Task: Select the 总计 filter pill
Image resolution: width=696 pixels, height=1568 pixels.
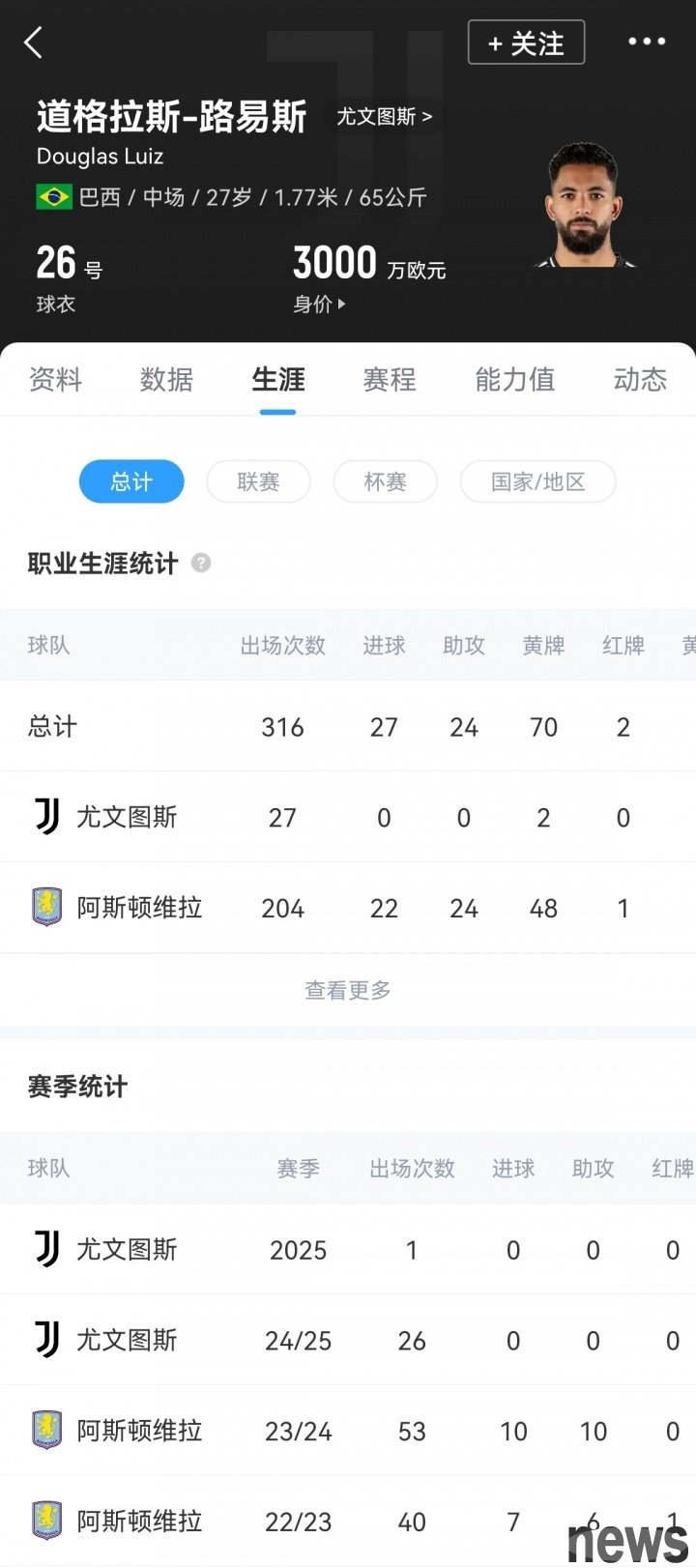Action: point(131,481)
